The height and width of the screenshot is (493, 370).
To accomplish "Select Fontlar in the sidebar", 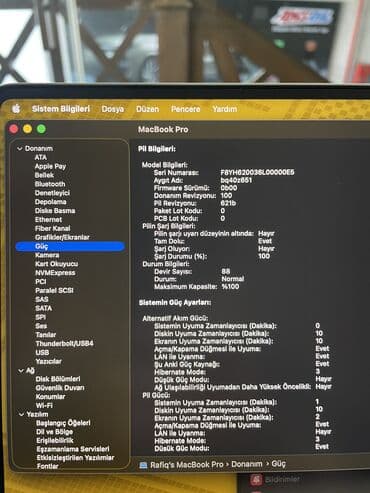I will pyautogui.click(x=47, y=466).
